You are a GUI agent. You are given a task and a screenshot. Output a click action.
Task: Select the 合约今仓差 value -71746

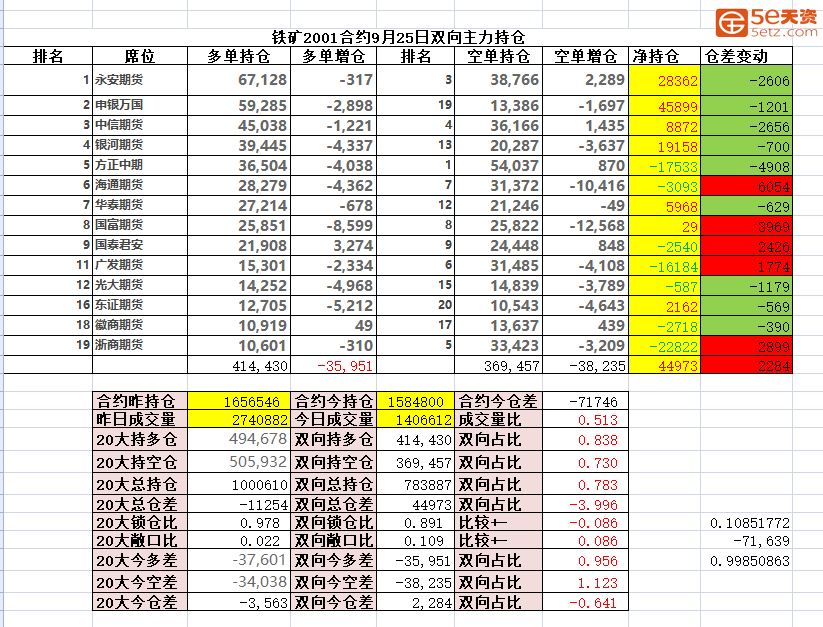pyautogui.click(x=585, y=401)
